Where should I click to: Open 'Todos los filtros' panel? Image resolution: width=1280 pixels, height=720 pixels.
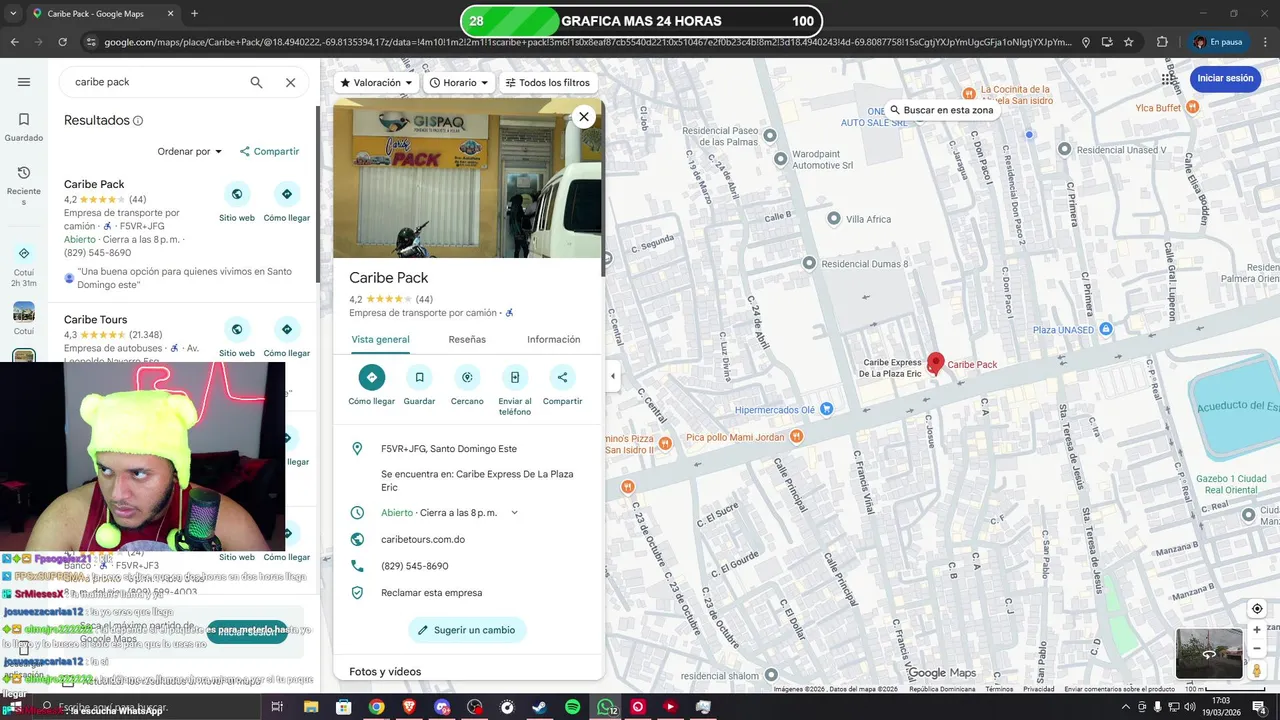[x=548, y=83]
